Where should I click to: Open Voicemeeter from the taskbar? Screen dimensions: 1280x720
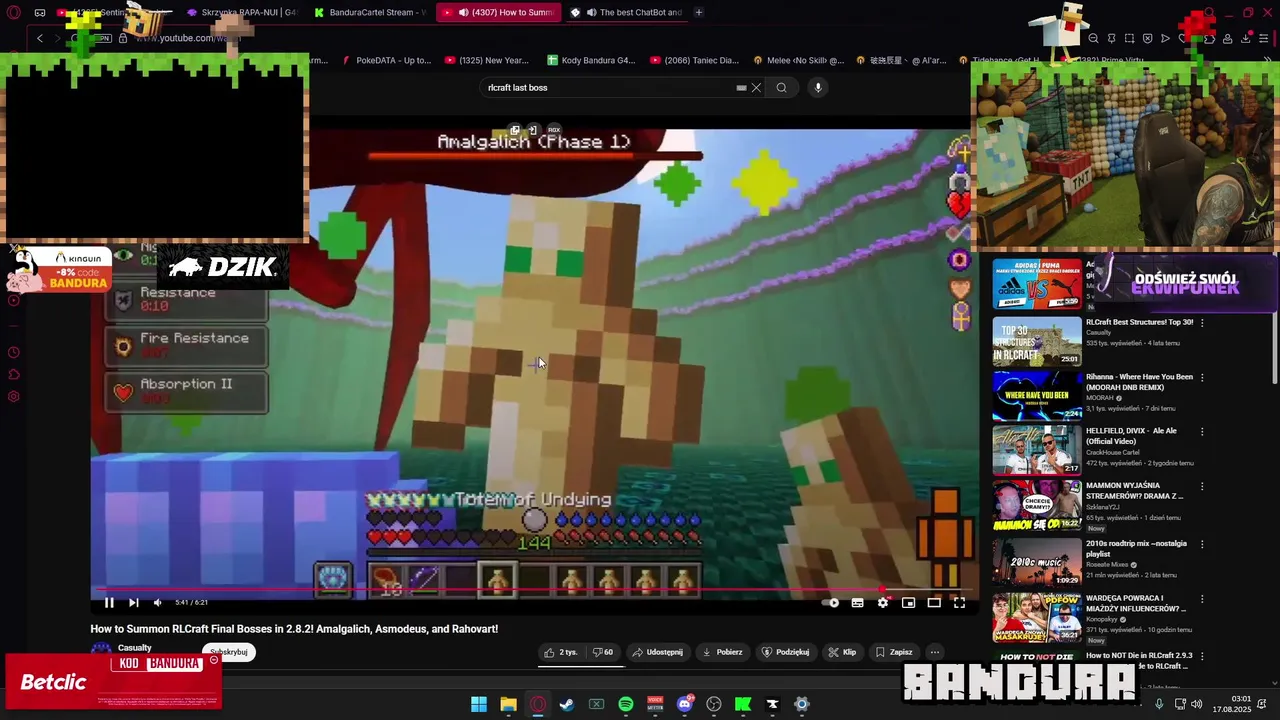point(655,704)
